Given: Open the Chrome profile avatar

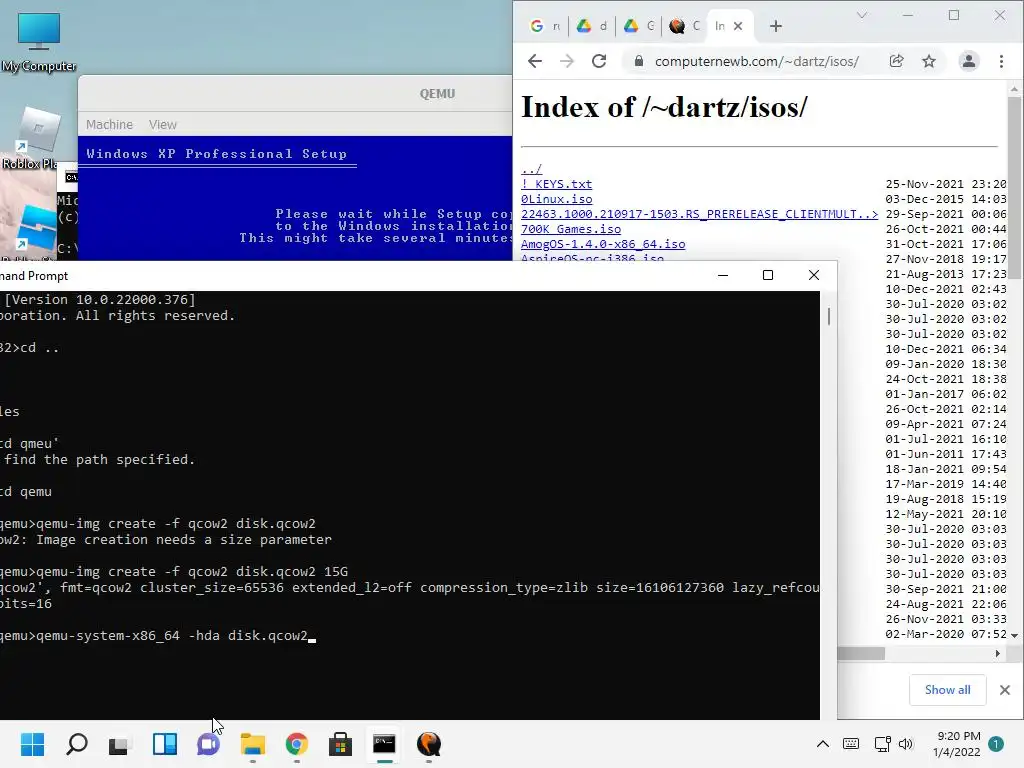Looking at the screenshot, I should (x=968, y=61).
